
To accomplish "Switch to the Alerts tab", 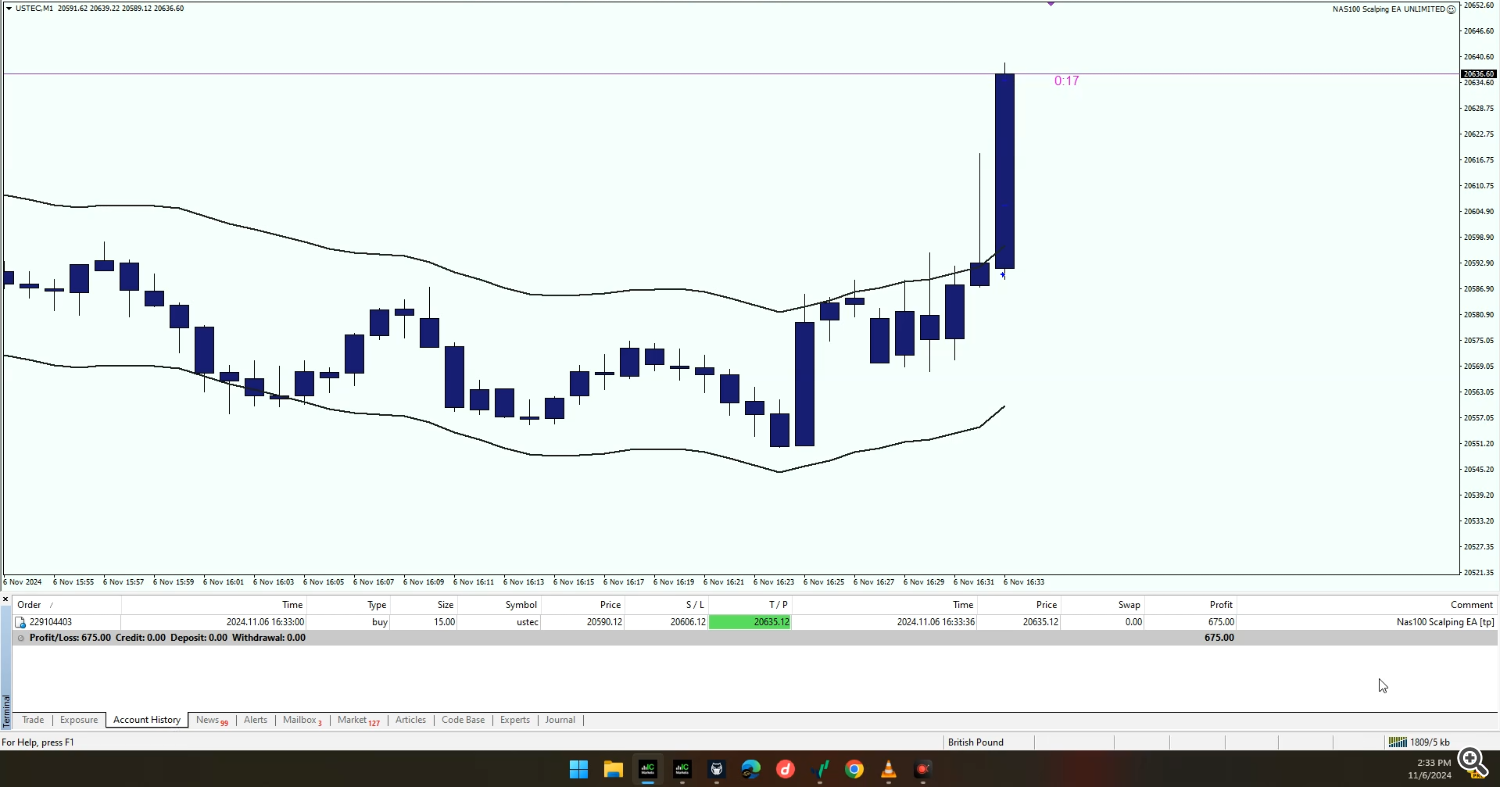I will (256, 720).
